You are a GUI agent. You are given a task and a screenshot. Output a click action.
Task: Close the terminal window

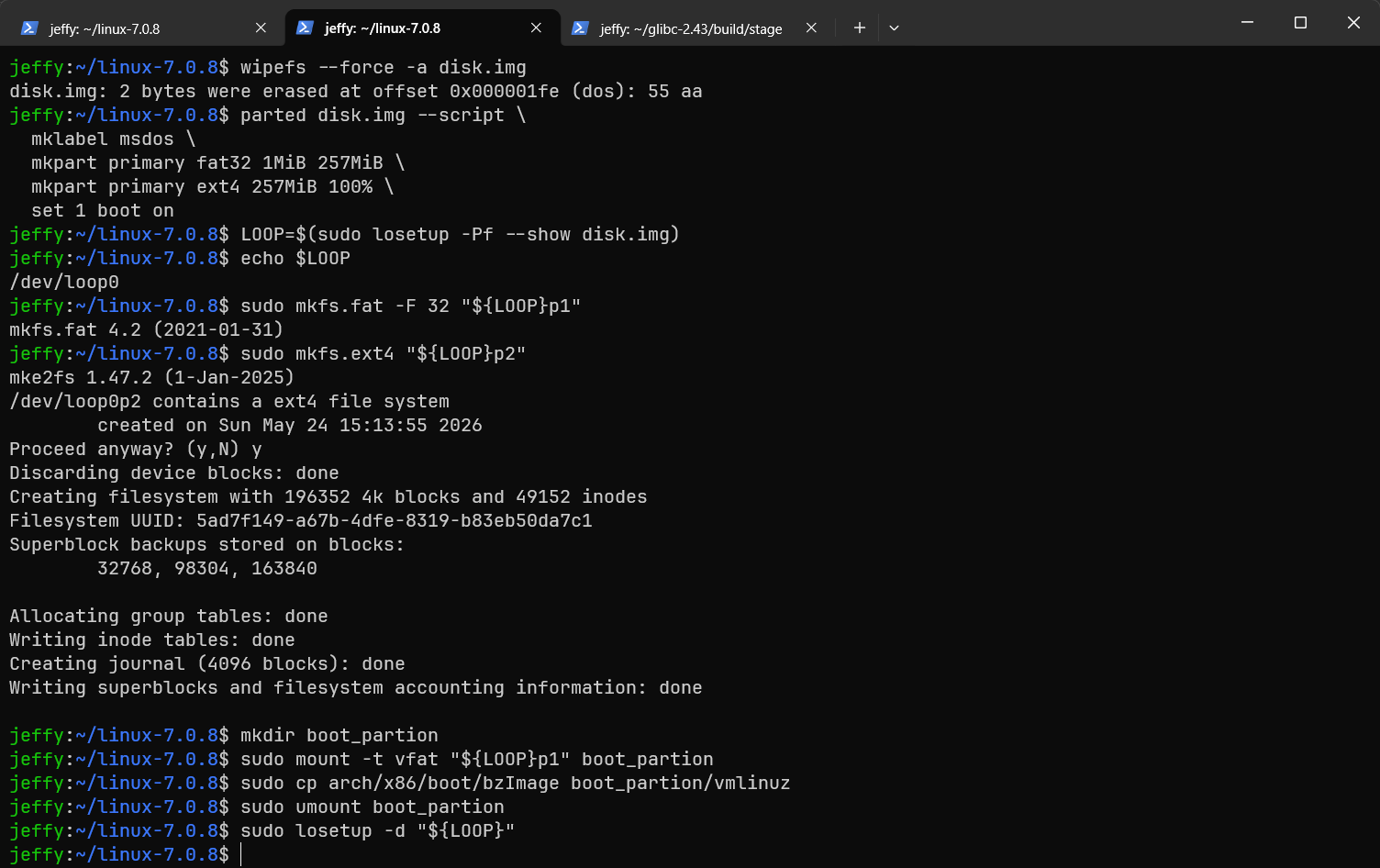pos(1353,22)
